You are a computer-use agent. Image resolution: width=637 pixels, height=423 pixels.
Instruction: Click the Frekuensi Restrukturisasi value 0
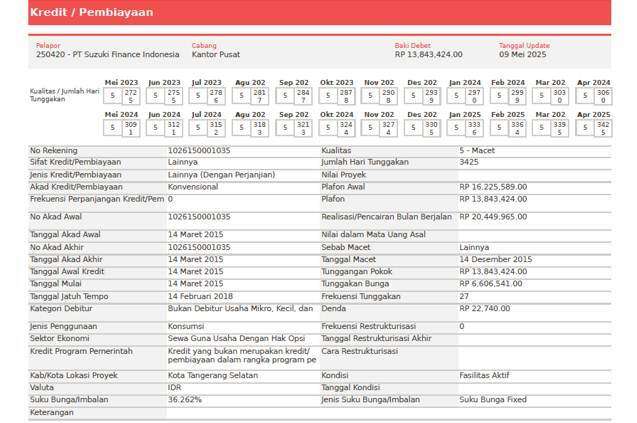[462, 326]
